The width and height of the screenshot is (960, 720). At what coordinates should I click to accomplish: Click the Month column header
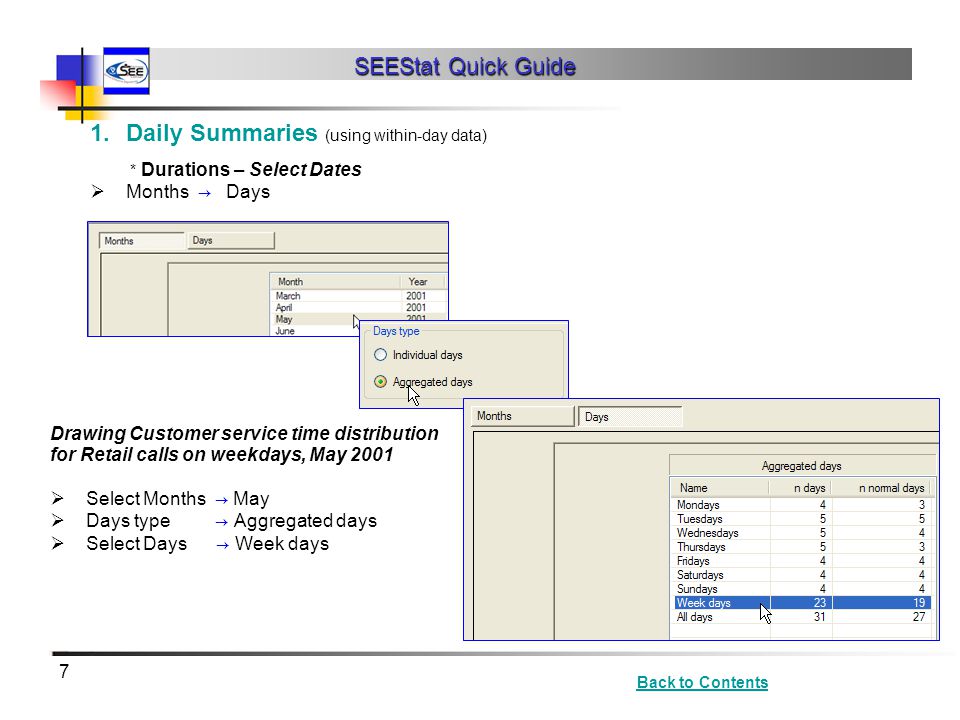click(x=335, y=282)
